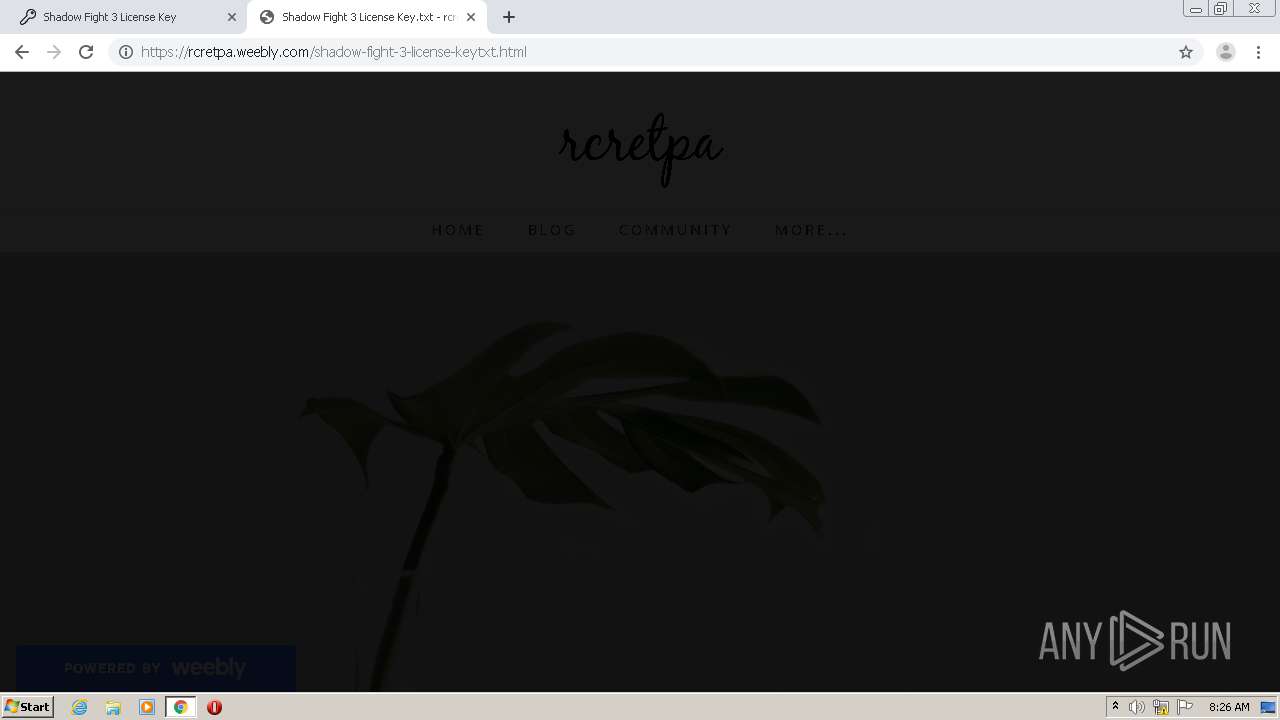
Task: Click the Chrome taskbar icon
Action: (180, 707)
